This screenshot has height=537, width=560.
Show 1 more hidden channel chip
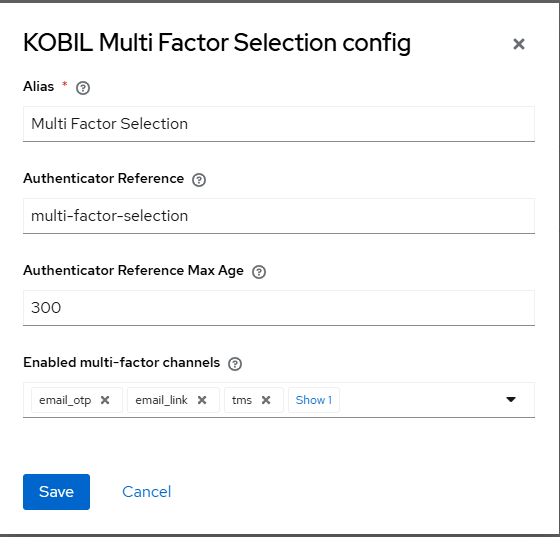[314, 400]
